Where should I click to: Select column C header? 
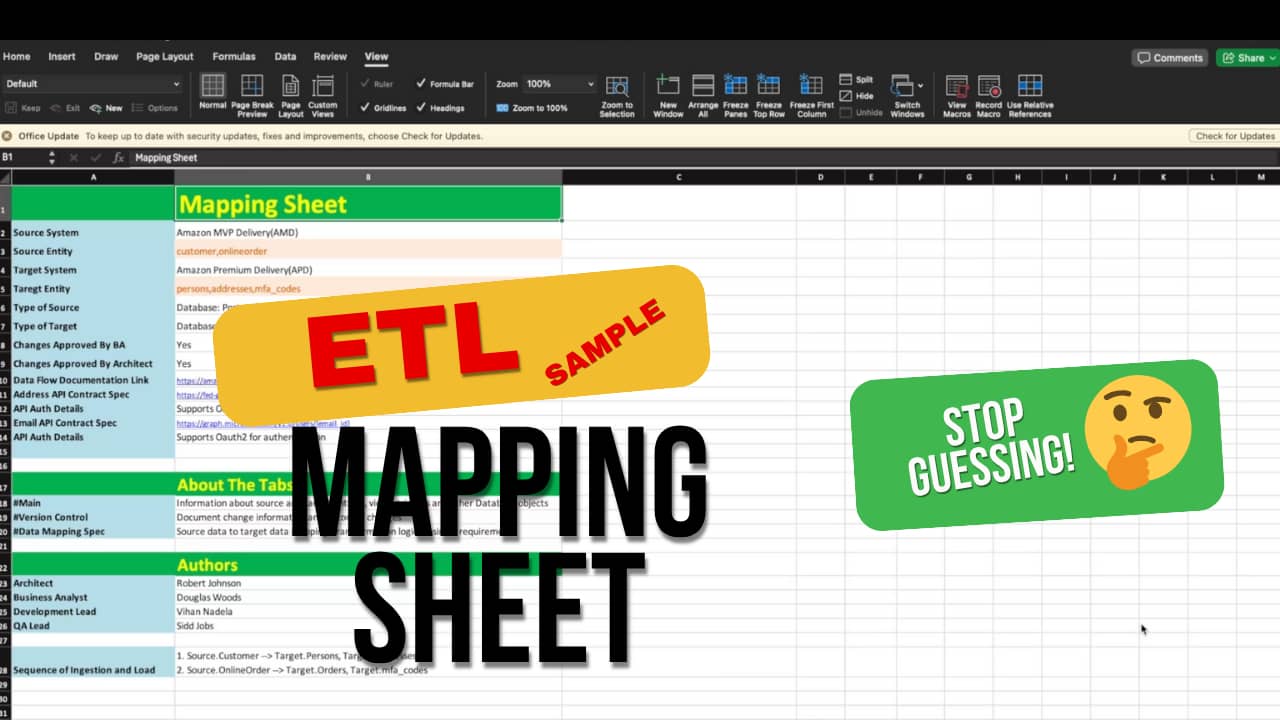point(679,177)
